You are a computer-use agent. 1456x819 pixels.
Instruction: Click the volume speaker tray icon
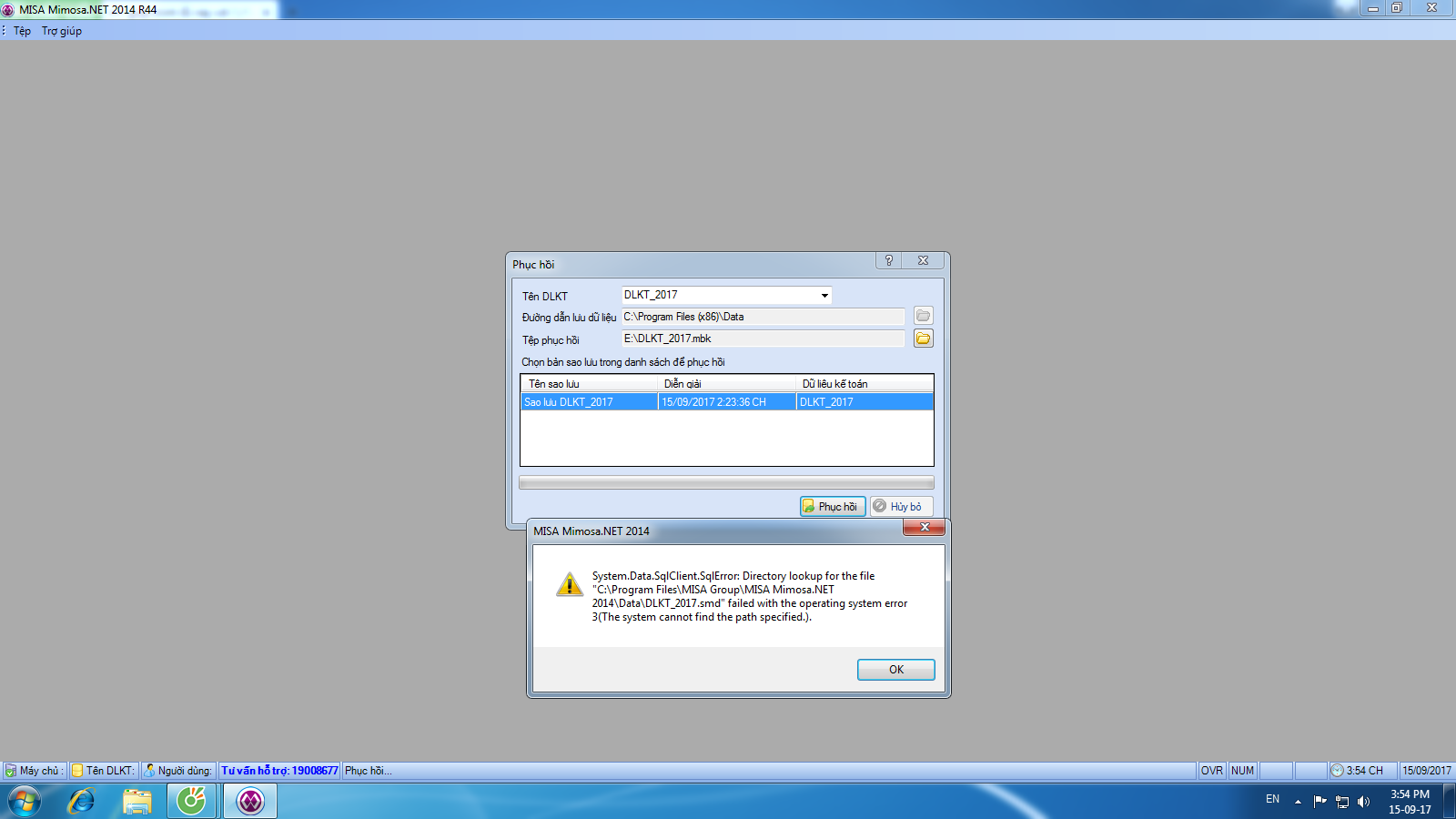pyautogui.click(x=1363, y=802)
